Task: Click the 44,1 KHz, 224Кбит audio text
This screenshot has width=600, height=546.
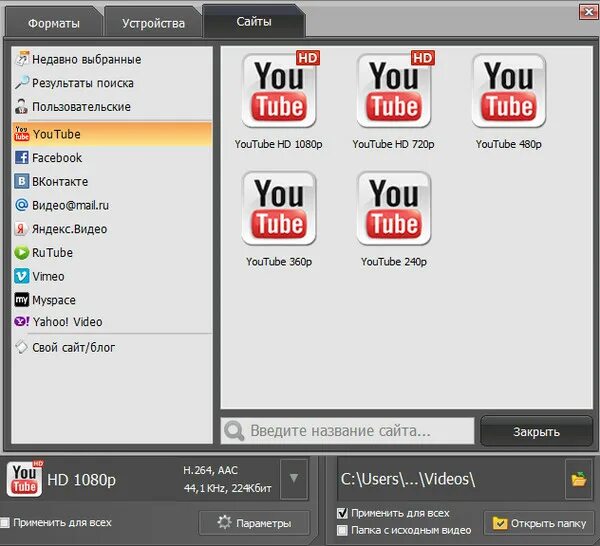Action: click(228, 488)
